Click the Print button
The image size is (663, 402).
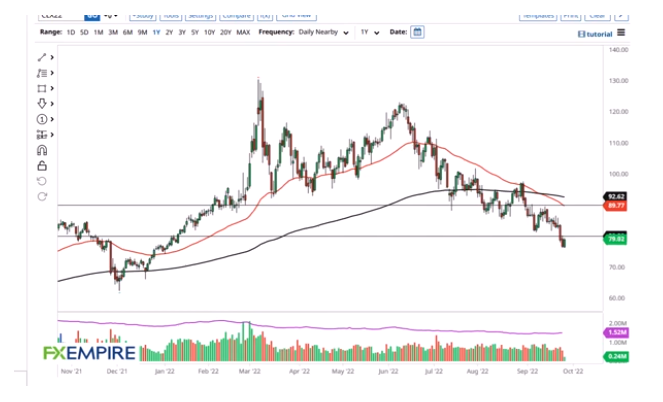point(571,16)
